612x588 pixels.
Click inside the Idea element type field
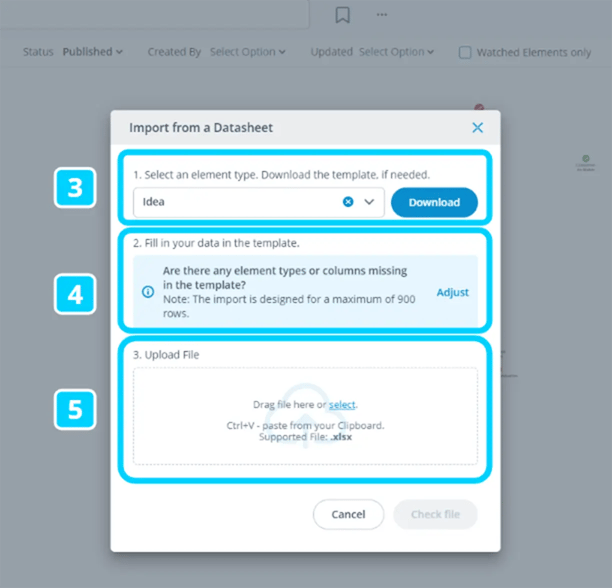235,202
